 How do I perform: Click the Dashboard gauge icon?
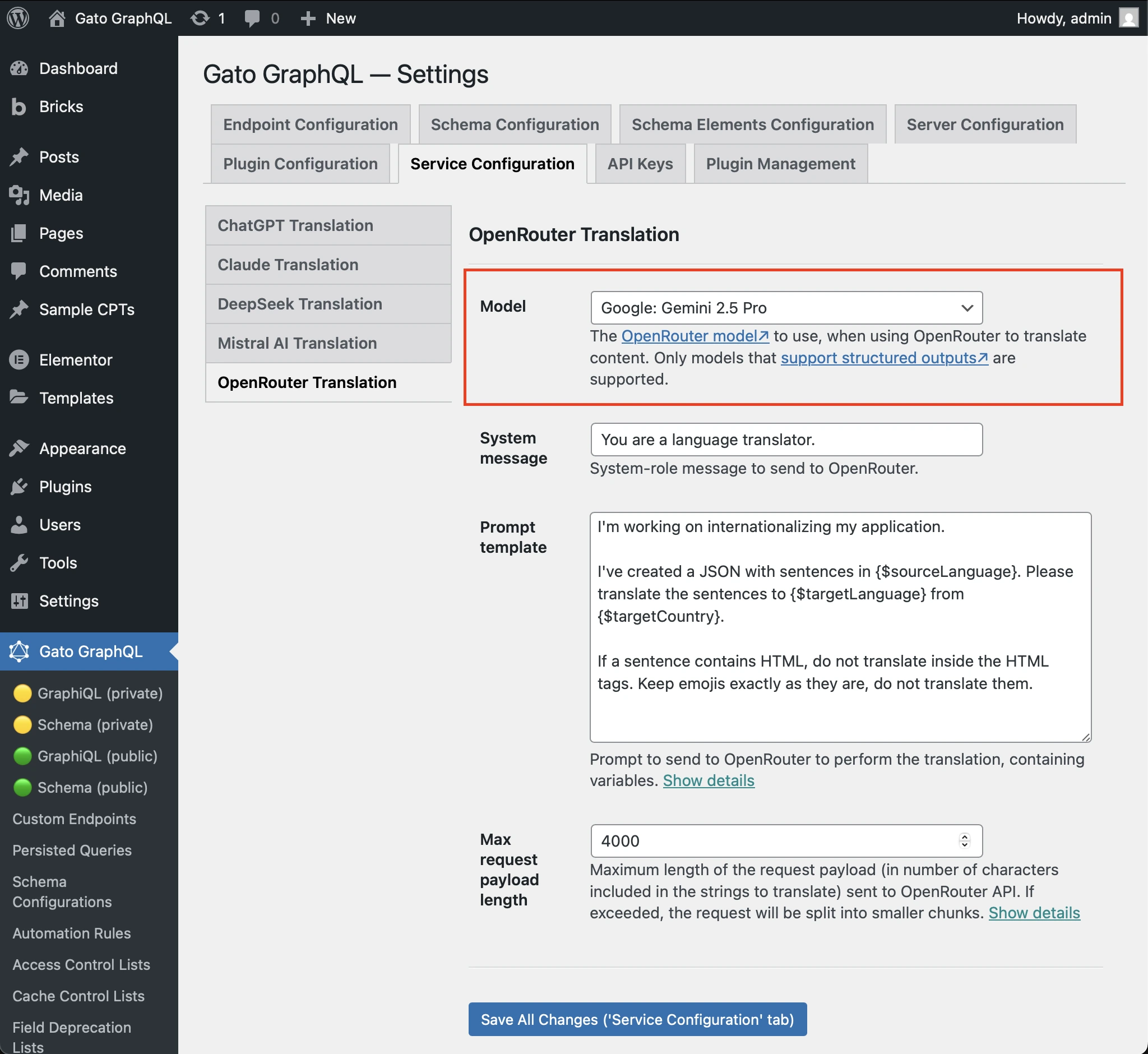(20, 68)
